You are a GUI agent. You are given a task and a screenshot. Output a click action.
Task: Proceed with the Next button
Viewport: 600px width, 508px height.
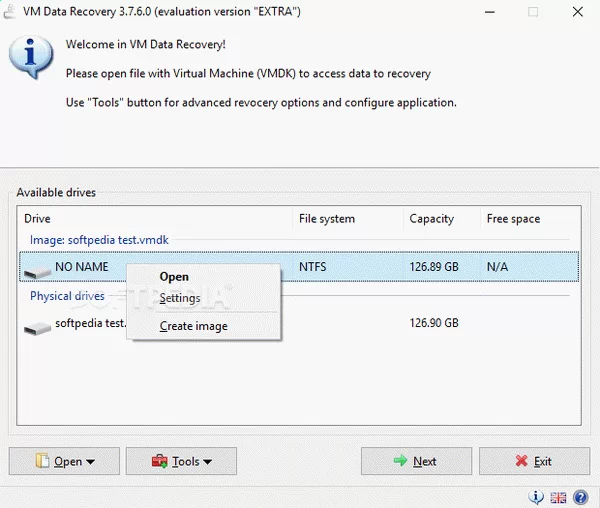[x=416, y=461]
